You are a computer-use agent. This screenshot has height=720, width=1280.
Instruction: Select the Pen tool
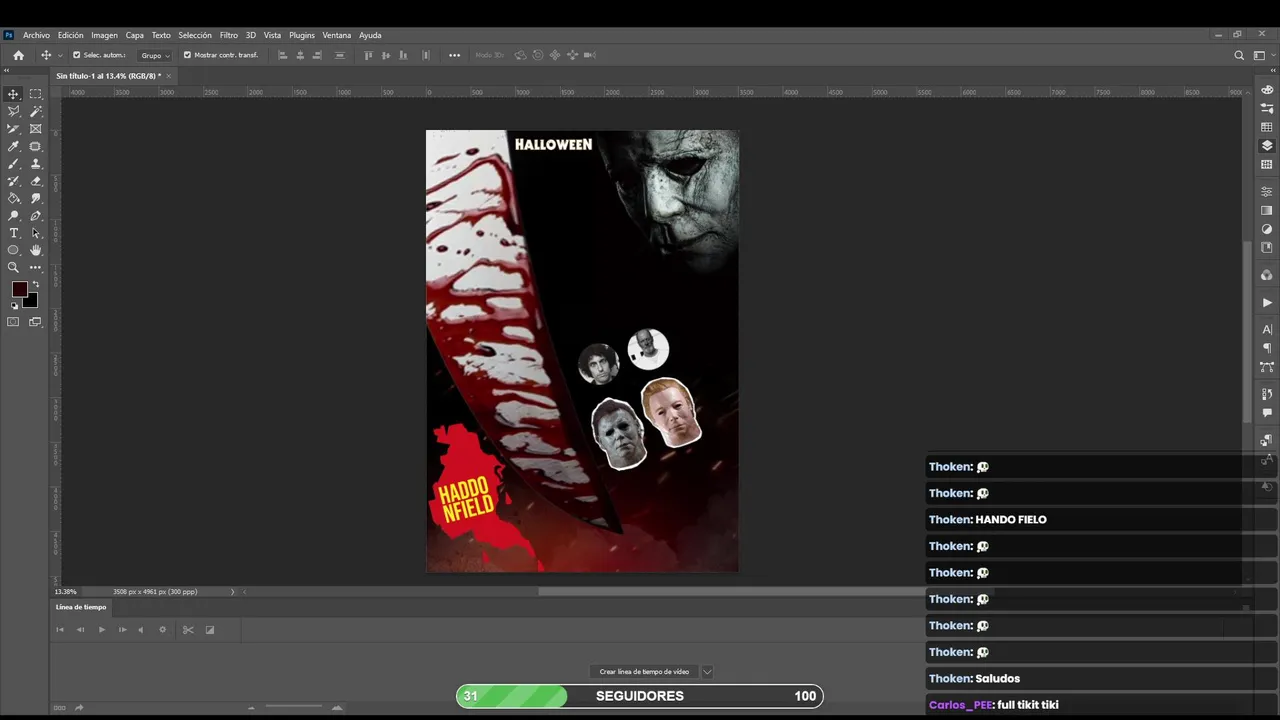(x=36, y=216)
